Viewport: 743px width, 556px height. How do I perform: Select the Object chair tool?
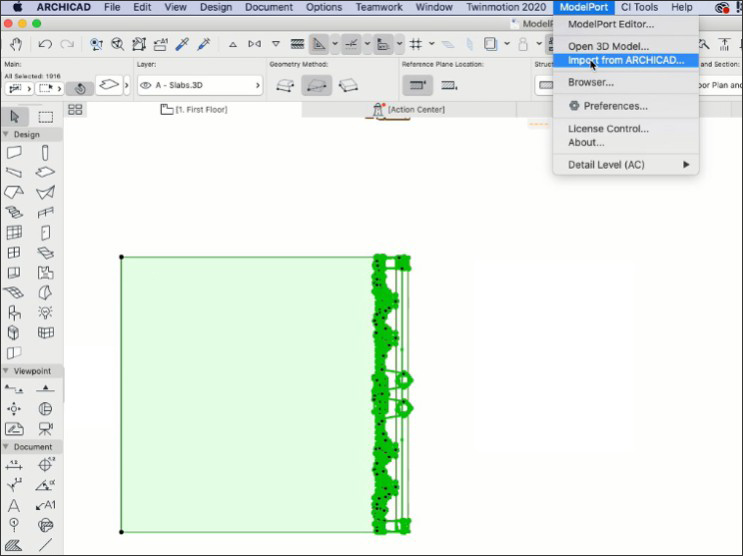point(14,312)
